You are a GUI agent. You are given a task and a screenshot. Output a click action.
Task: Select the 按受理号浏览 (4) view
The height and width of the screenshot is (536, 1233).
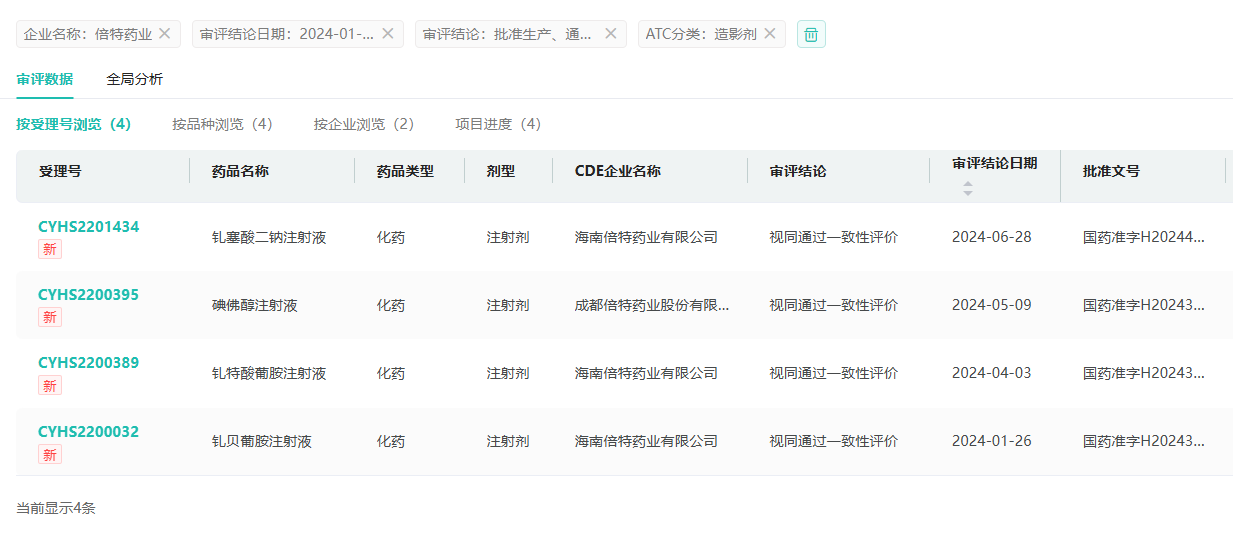pos(73,124)
